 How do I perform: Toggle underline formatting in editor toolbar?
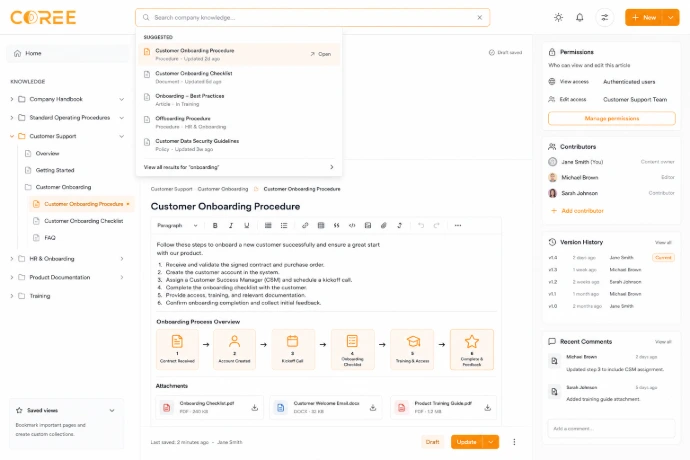tap(246, 225)
